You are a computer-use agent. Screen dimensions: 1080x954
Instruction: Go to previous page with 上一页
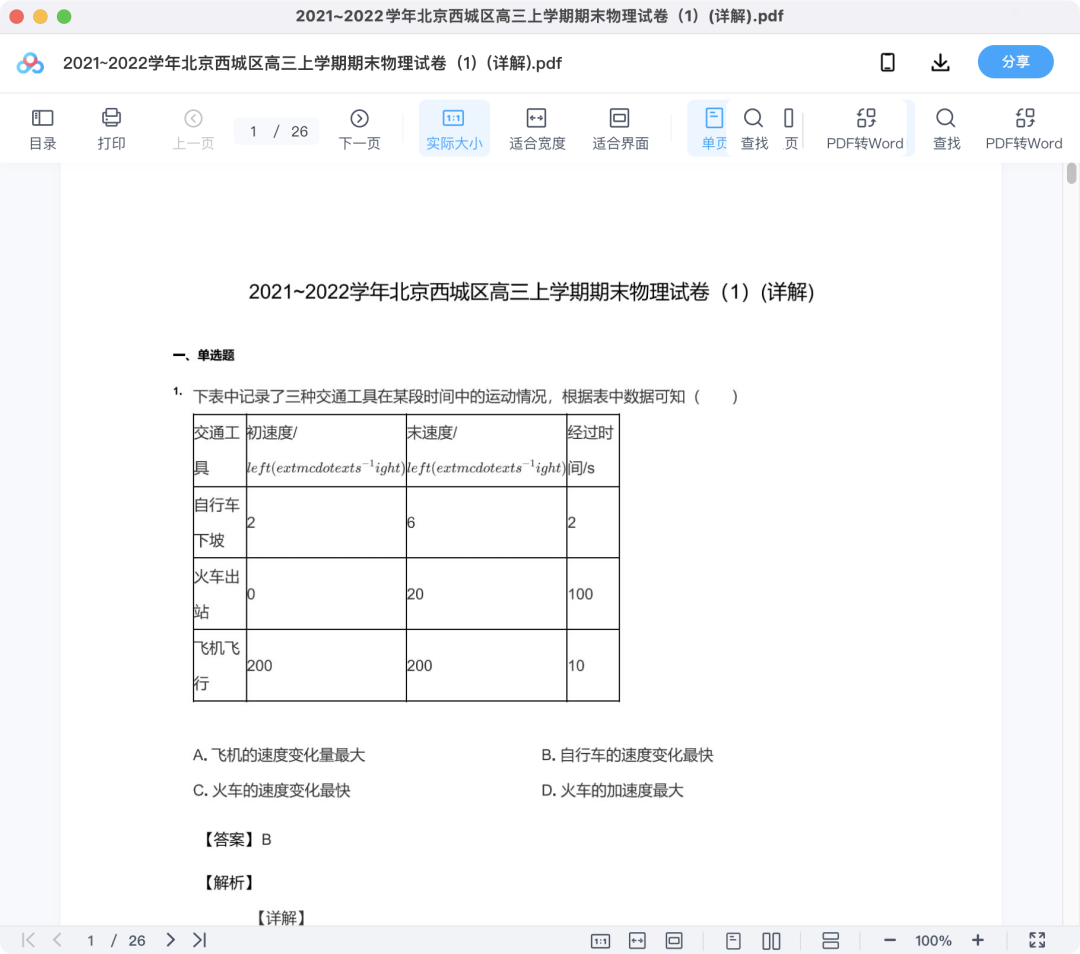[x=193, y=129]
